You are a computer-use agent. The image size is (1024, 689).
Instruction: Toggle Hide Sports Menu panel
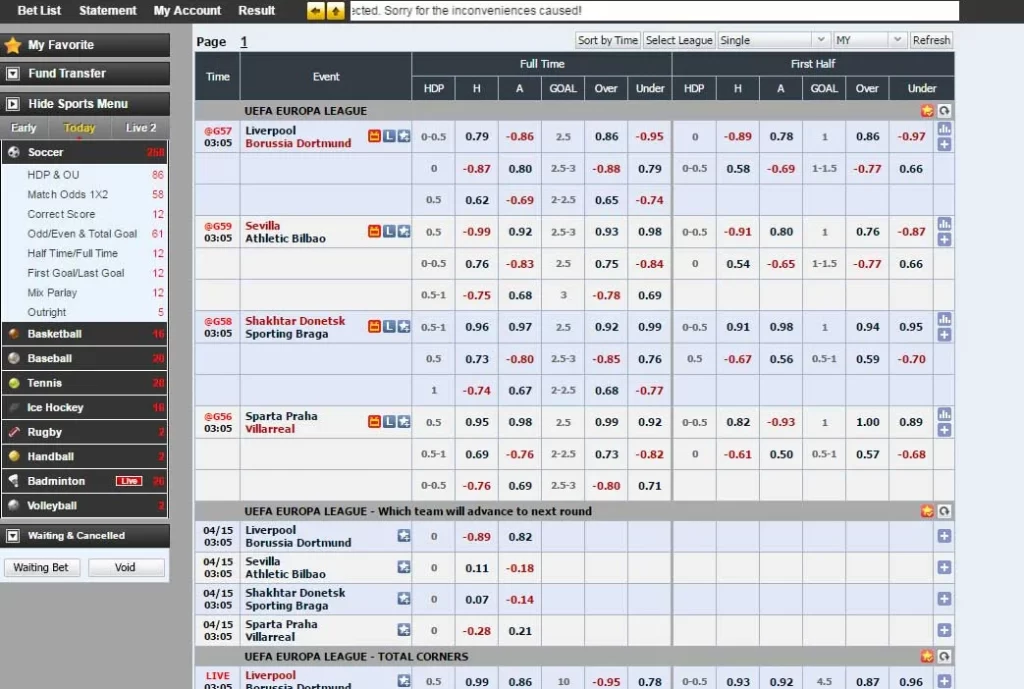point(13,104)
